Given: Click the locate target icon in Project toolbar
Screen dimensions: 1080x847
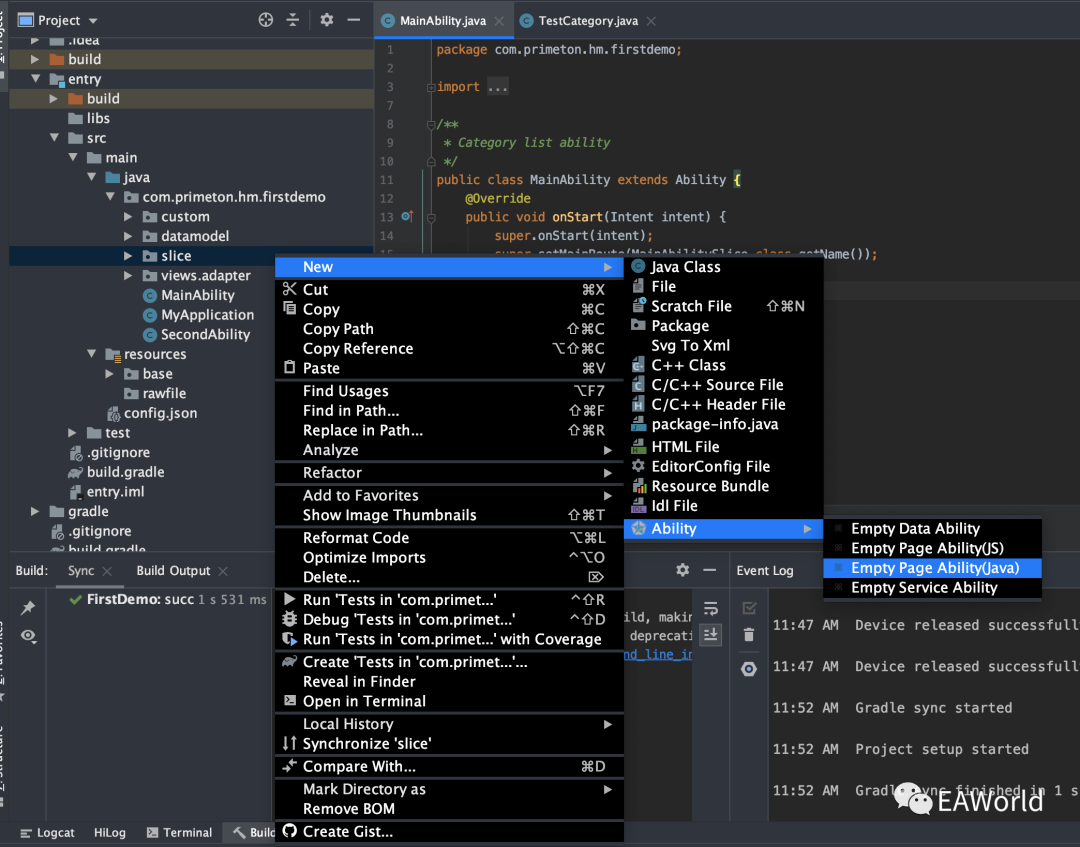Looking at the screenshot, I should pos(265,20).
